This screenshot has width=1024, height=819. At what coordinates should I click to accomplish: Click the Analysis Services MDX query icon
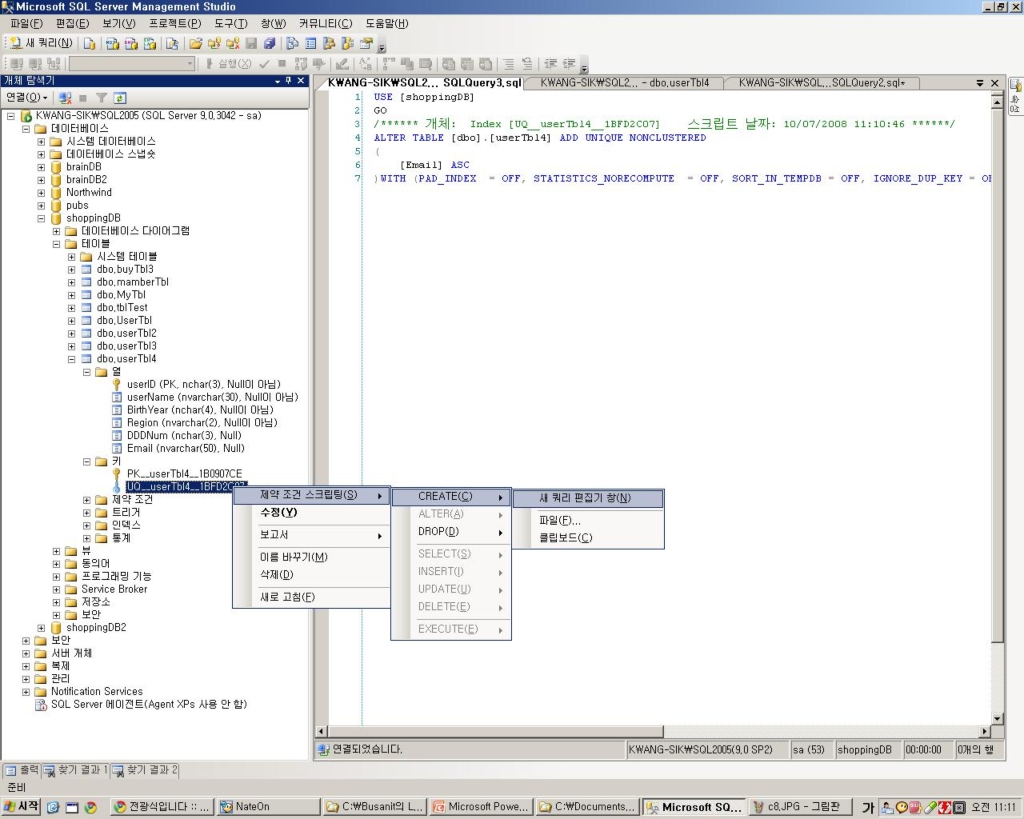coord(112,44)
